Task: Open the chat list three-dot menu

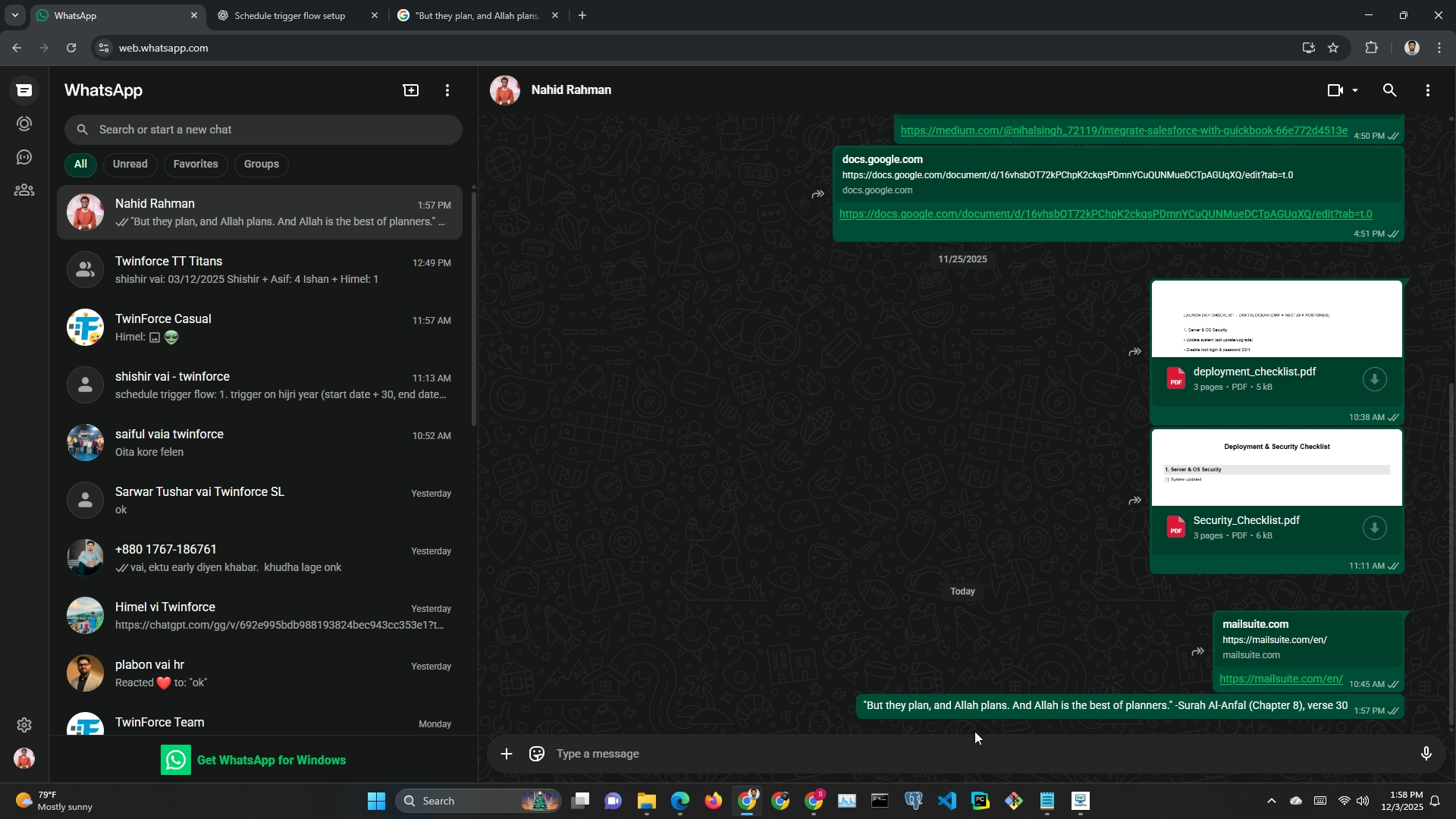Action: pyautogui.click(x=447, y=90)
